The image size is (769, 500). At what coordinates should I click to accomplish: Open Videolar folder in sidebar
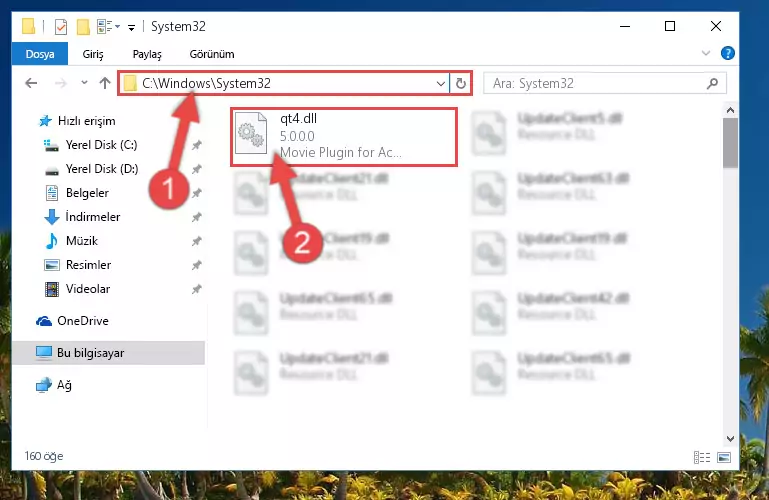(77, 289)
